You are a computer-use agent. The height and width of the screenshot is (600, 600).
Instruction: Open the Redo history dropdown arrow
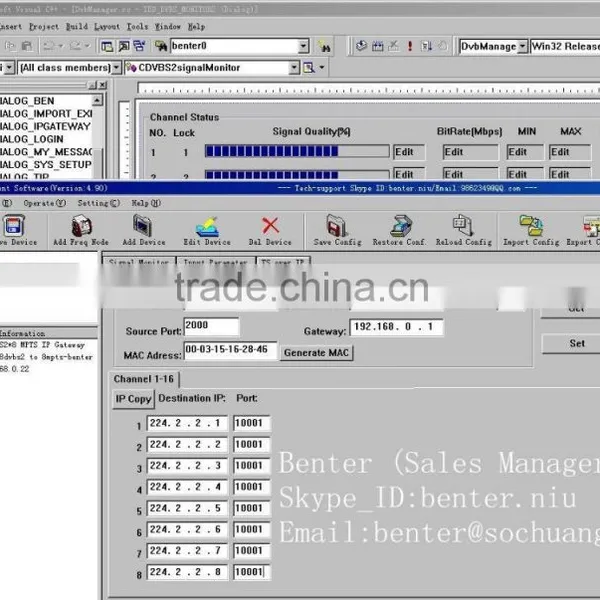point(88,46)
